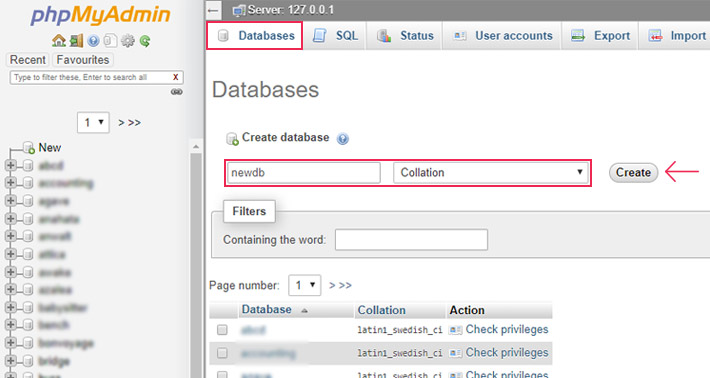Select the awake database in tree
Viewport: 710px width, 378px height.
point(55,272)
